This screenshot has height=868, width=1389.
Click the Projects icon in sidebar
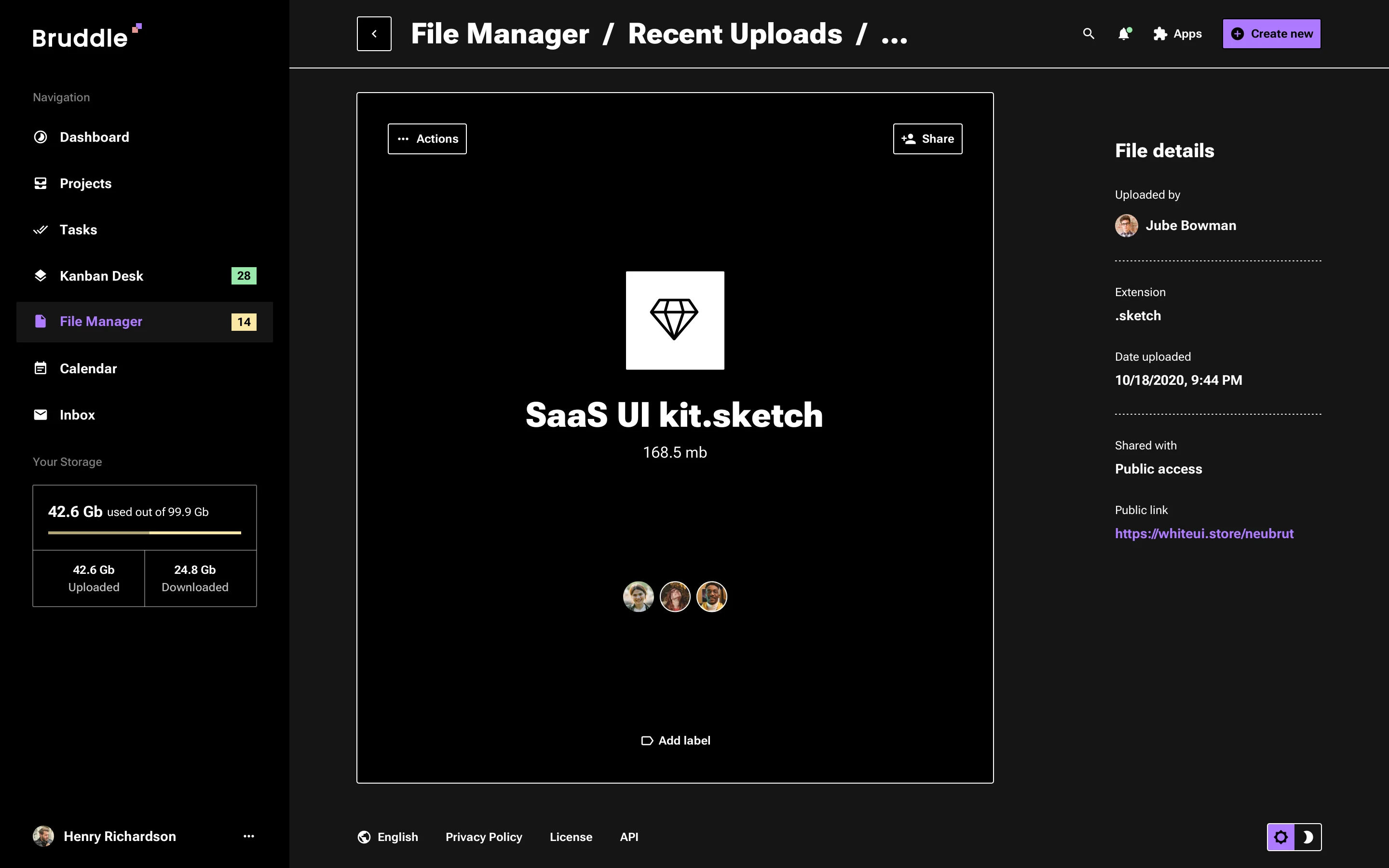[x=40, y=183]
